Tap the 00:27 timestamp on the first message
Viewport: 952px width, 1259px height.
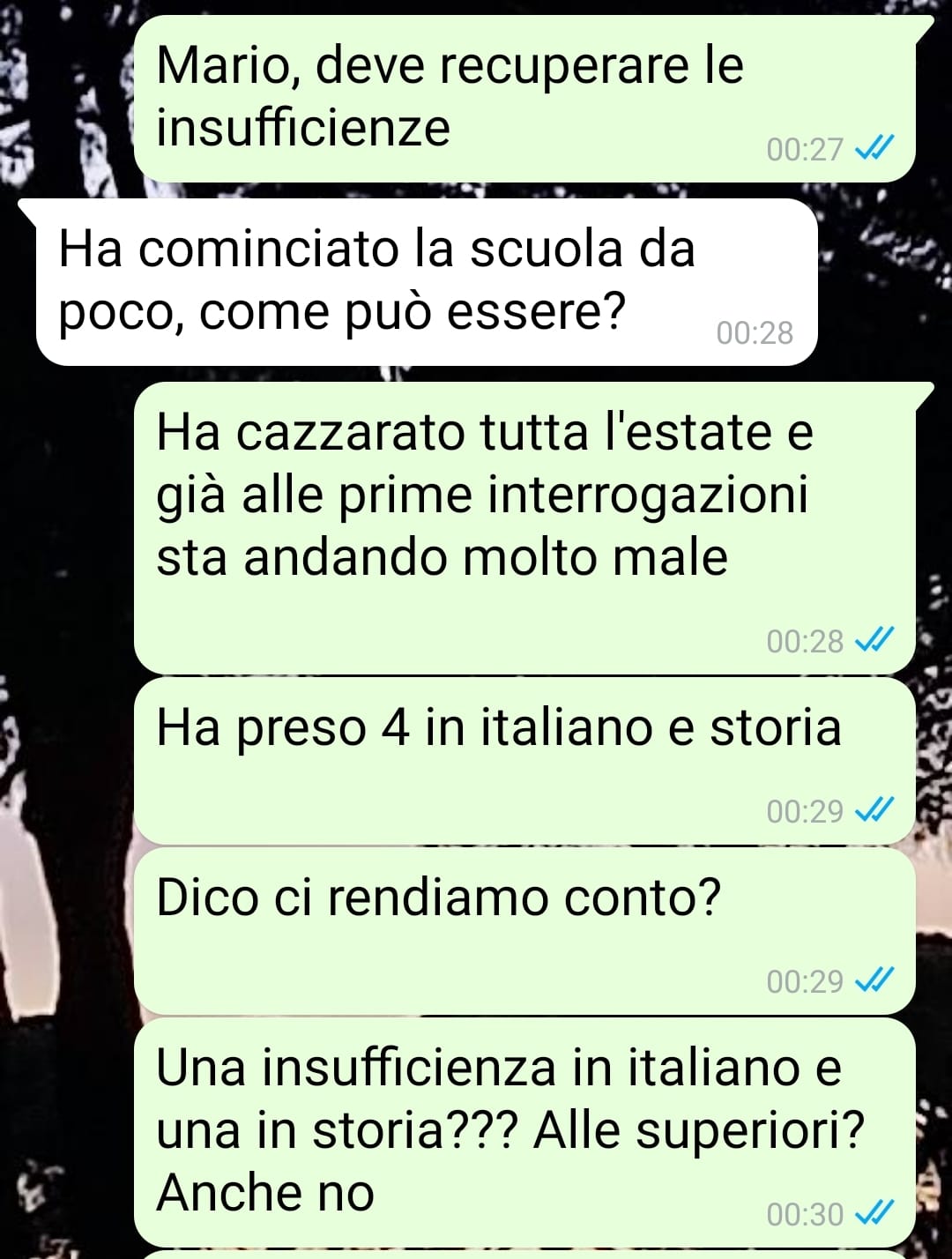[805, 149]
